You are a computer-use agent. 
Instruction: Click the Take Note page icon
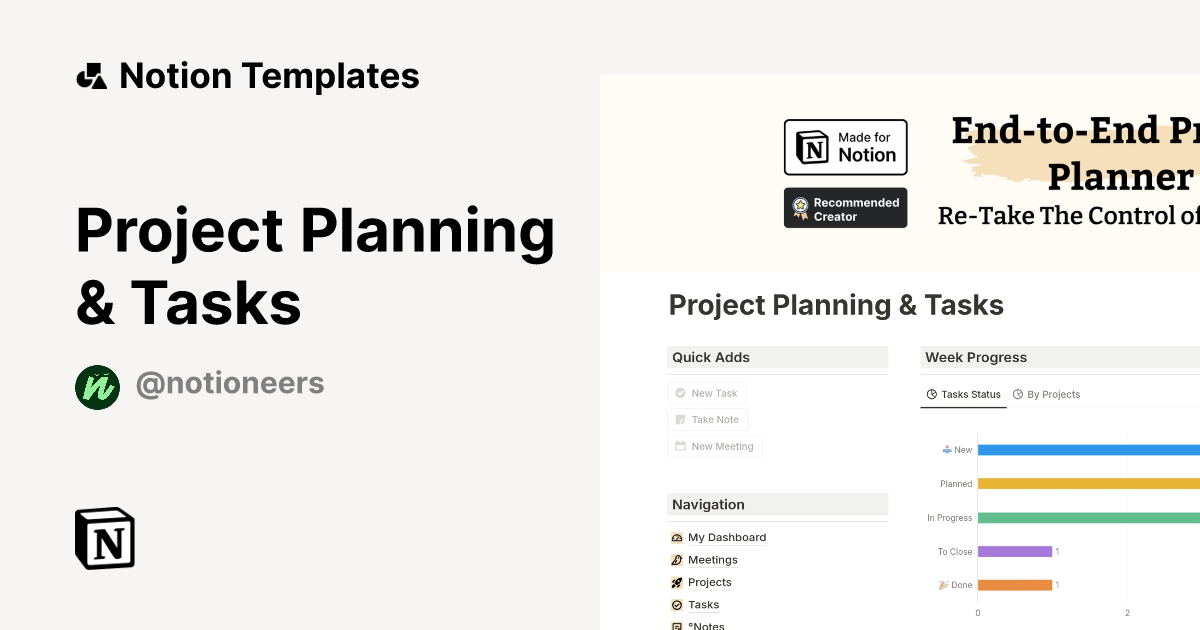(681, 419)
